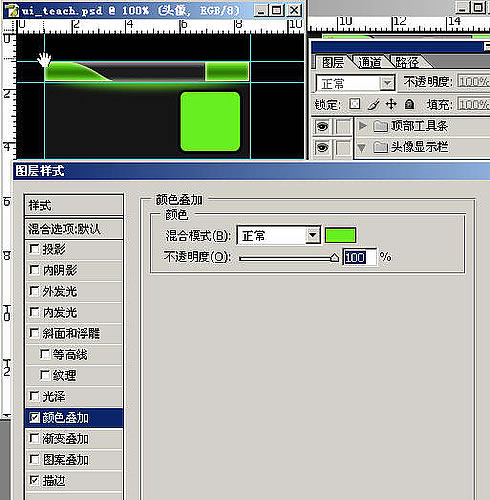
Task: Click the lock transparent pixels icon
Action: [355, 104]
